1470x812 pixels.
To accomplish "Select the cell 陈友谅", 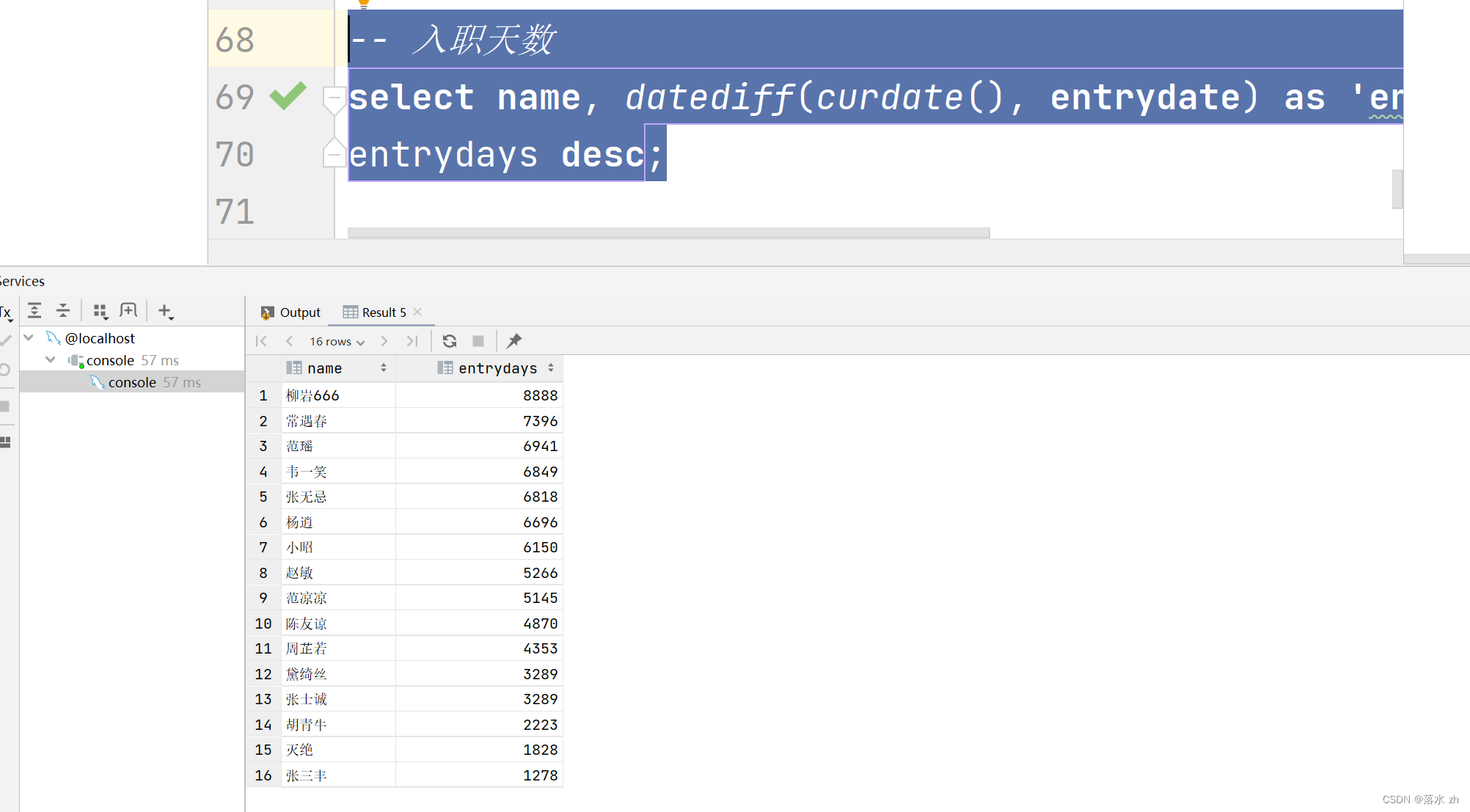I will point(337,623).
